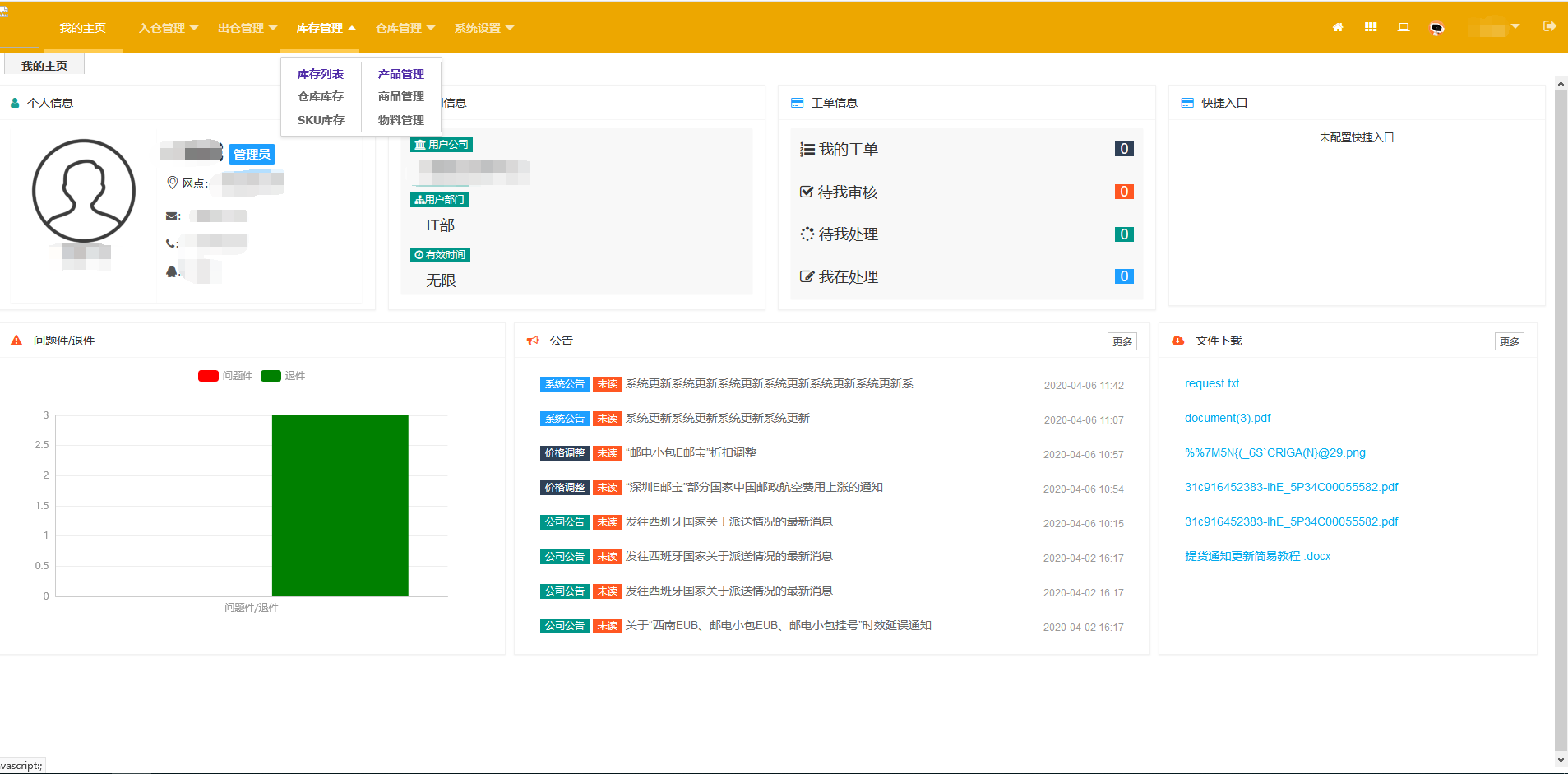
Task: Click the page scrollbar up arrow
Action: pyautogui.click(x=1561, y=84)
